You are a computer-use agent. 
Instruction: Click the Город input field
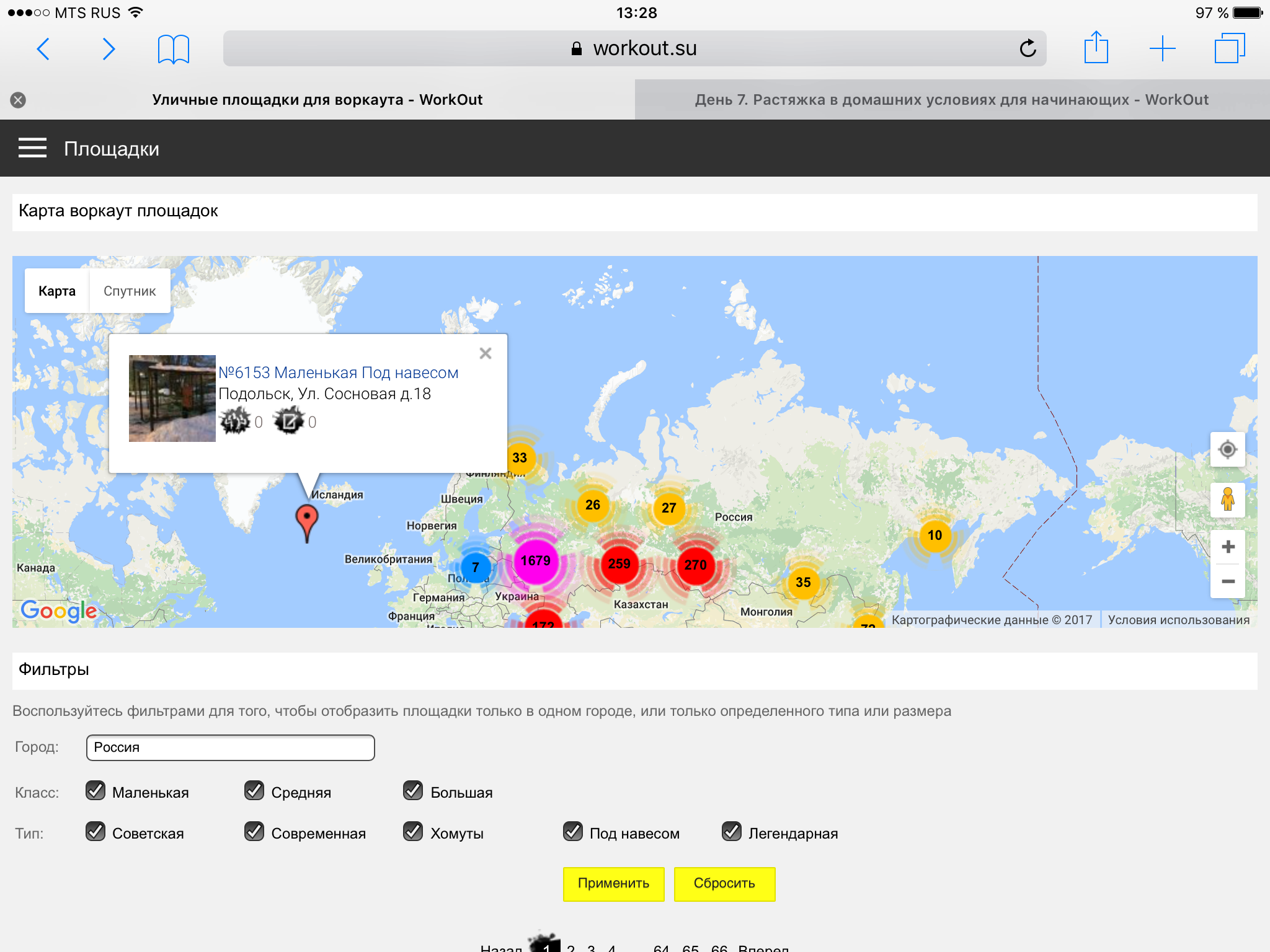(230, 747)
